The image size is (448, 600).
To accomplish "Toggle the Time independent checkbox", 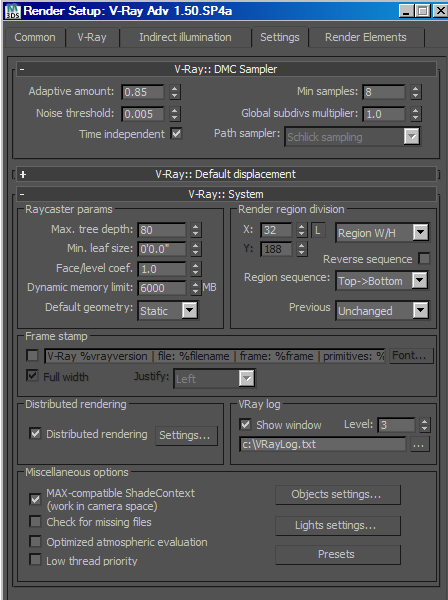I will tap(176, 134).
